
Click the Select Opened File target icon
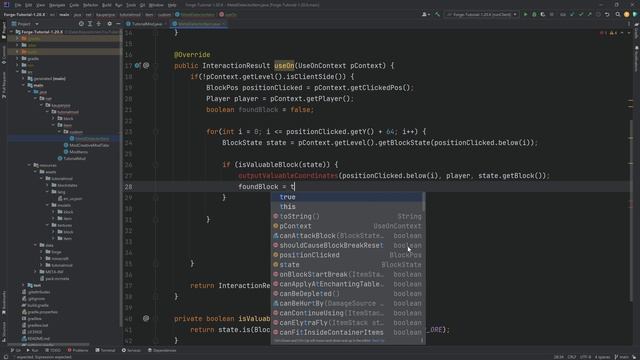pos(81,24)
